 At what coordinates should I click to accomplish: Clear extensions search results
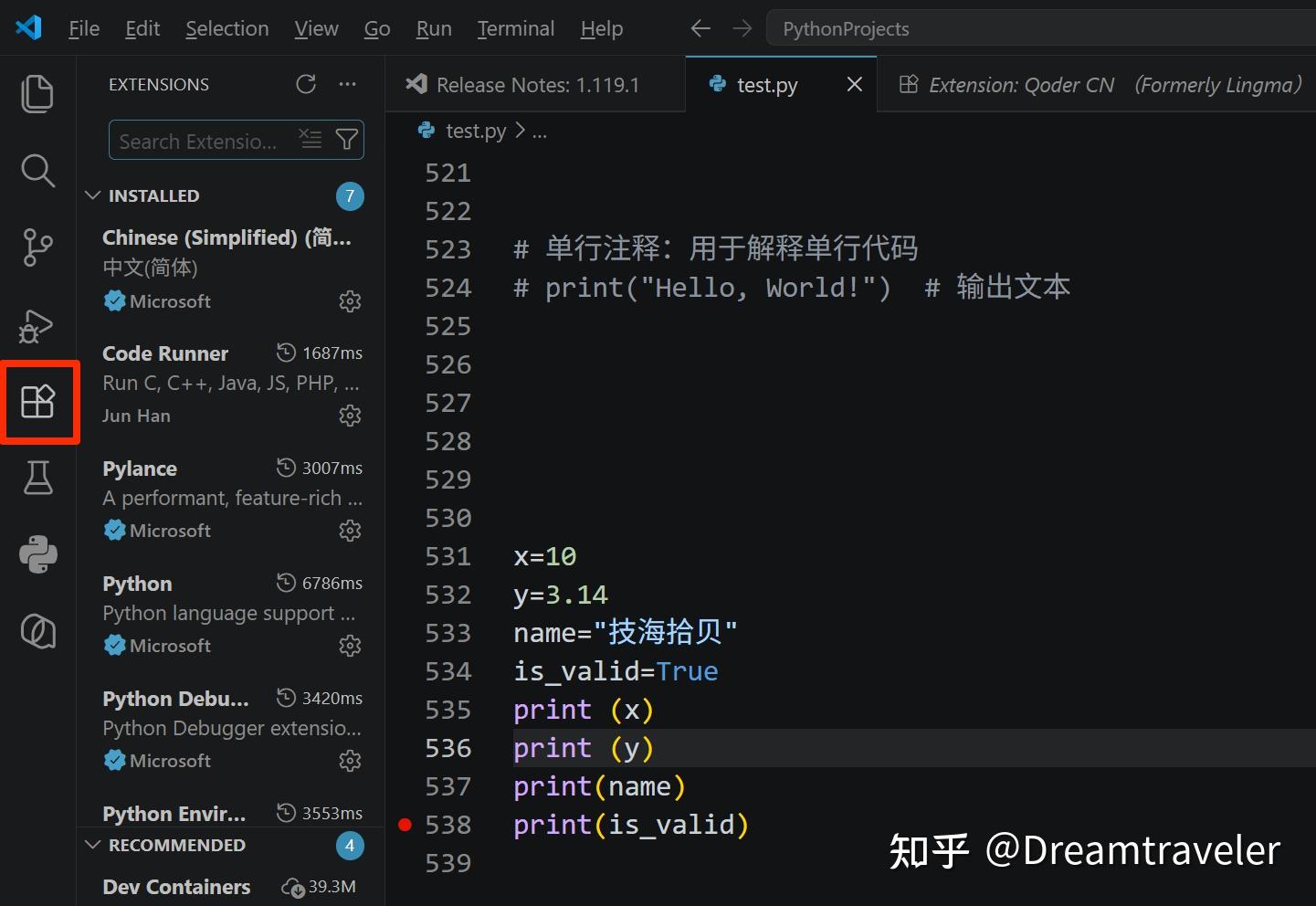click(311, 140)
